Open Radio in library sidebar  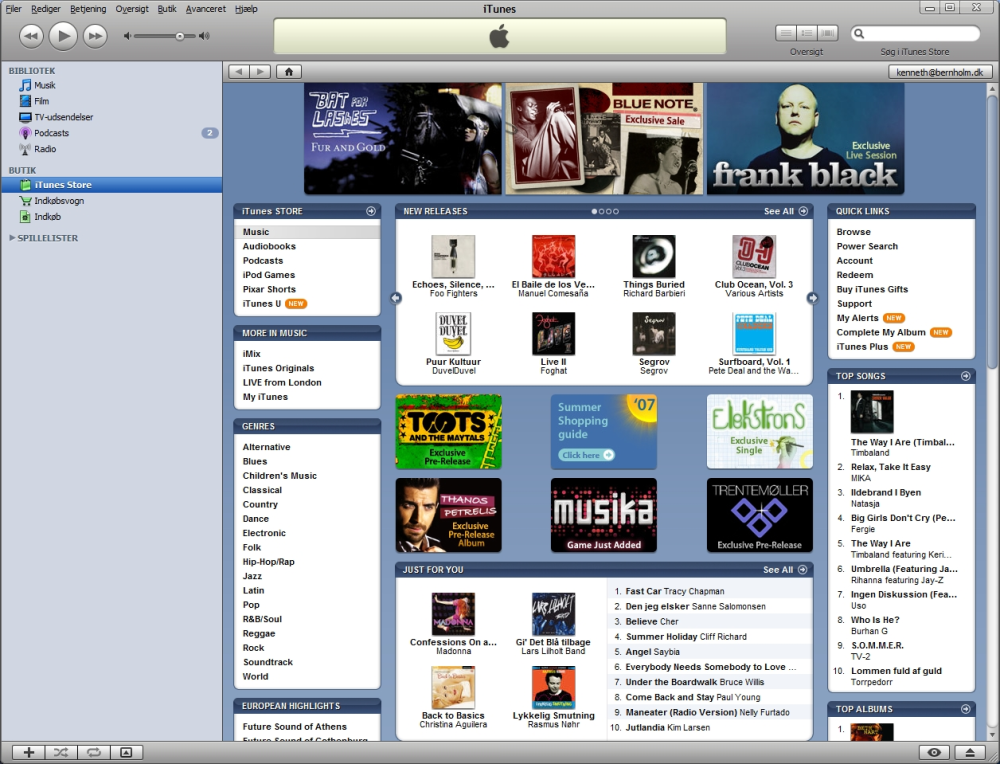(45, 149)
